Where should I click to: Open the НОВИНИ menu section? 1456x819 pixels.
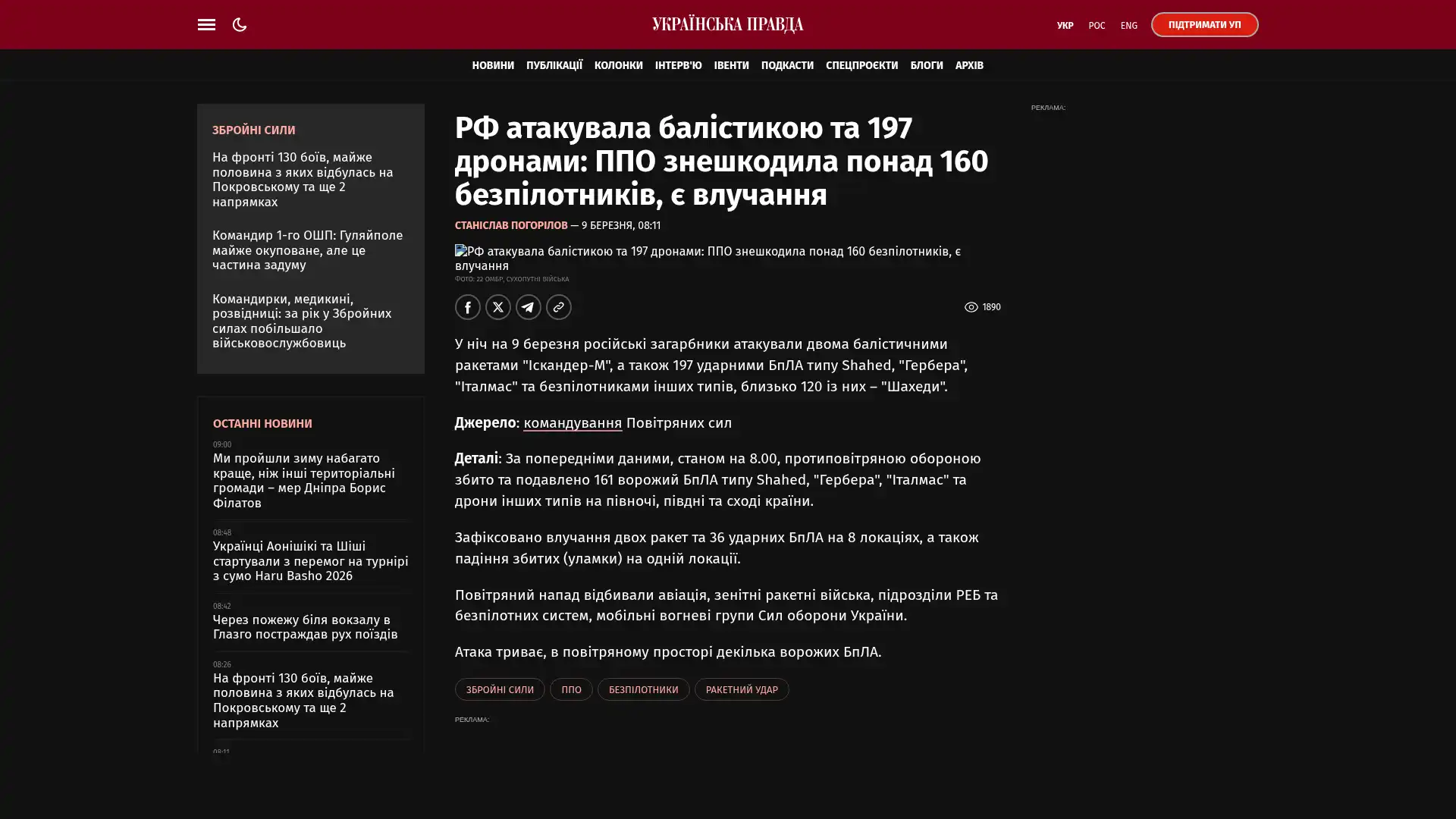tap(492, 65)
